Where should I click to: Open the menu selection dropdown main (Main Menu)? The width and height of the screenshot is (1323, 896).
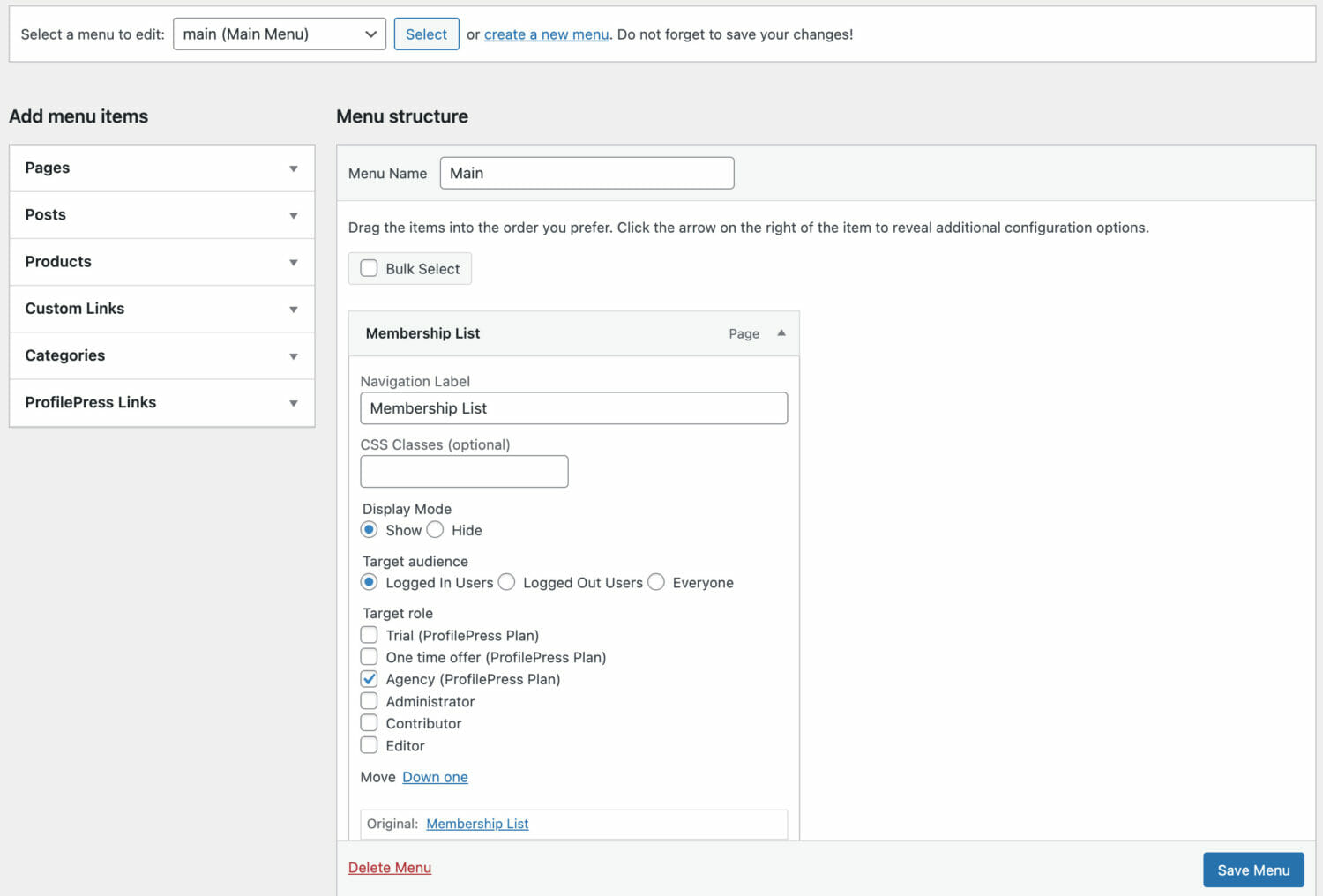[x=280, y=34]
